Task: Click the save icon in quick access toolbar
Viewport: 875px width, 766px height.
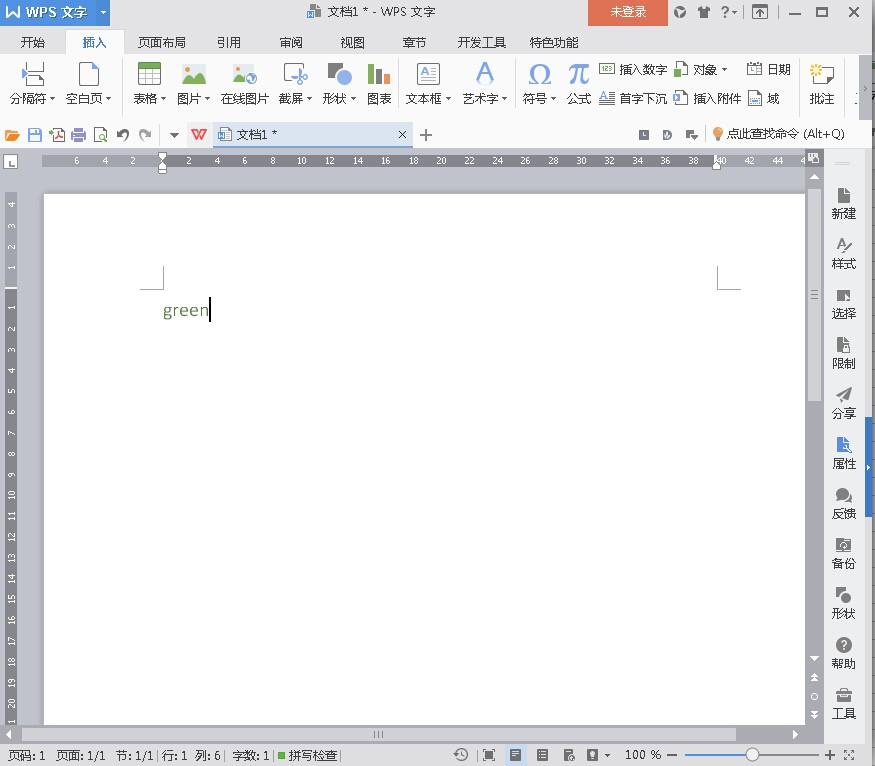Action: pos(35,135)
